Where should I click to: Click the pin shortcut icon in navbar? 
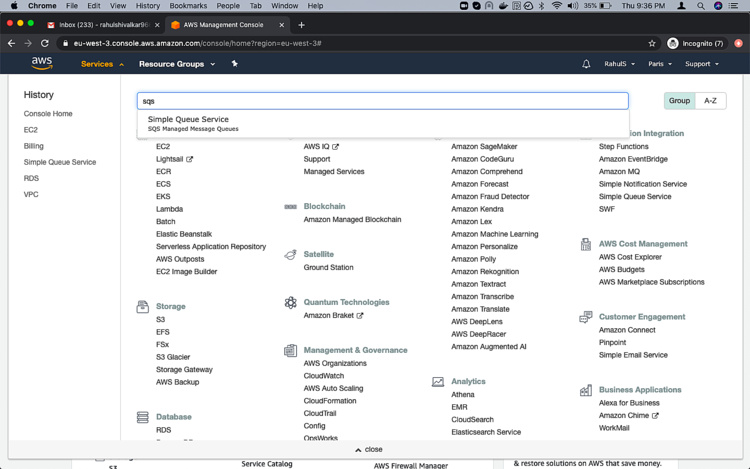pos(235,64)
